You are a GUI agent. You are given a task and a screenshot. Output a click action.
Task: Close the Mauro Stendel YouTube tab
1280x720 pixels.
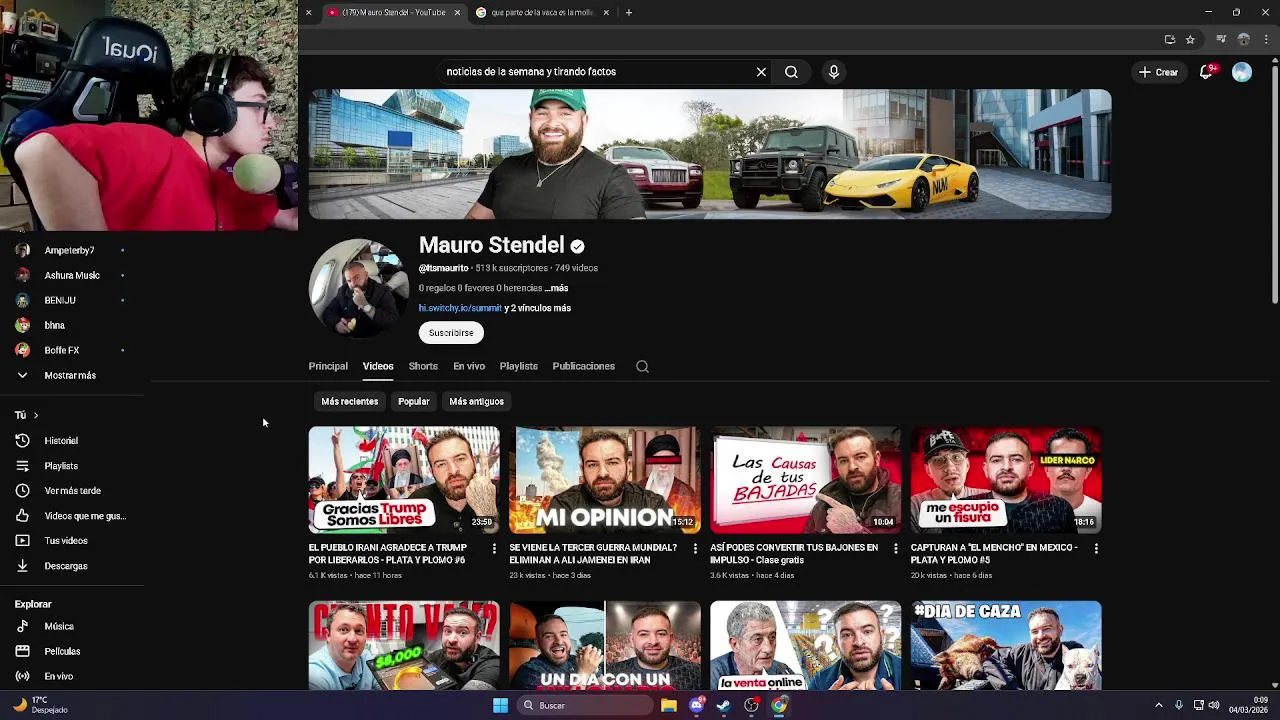457,12
